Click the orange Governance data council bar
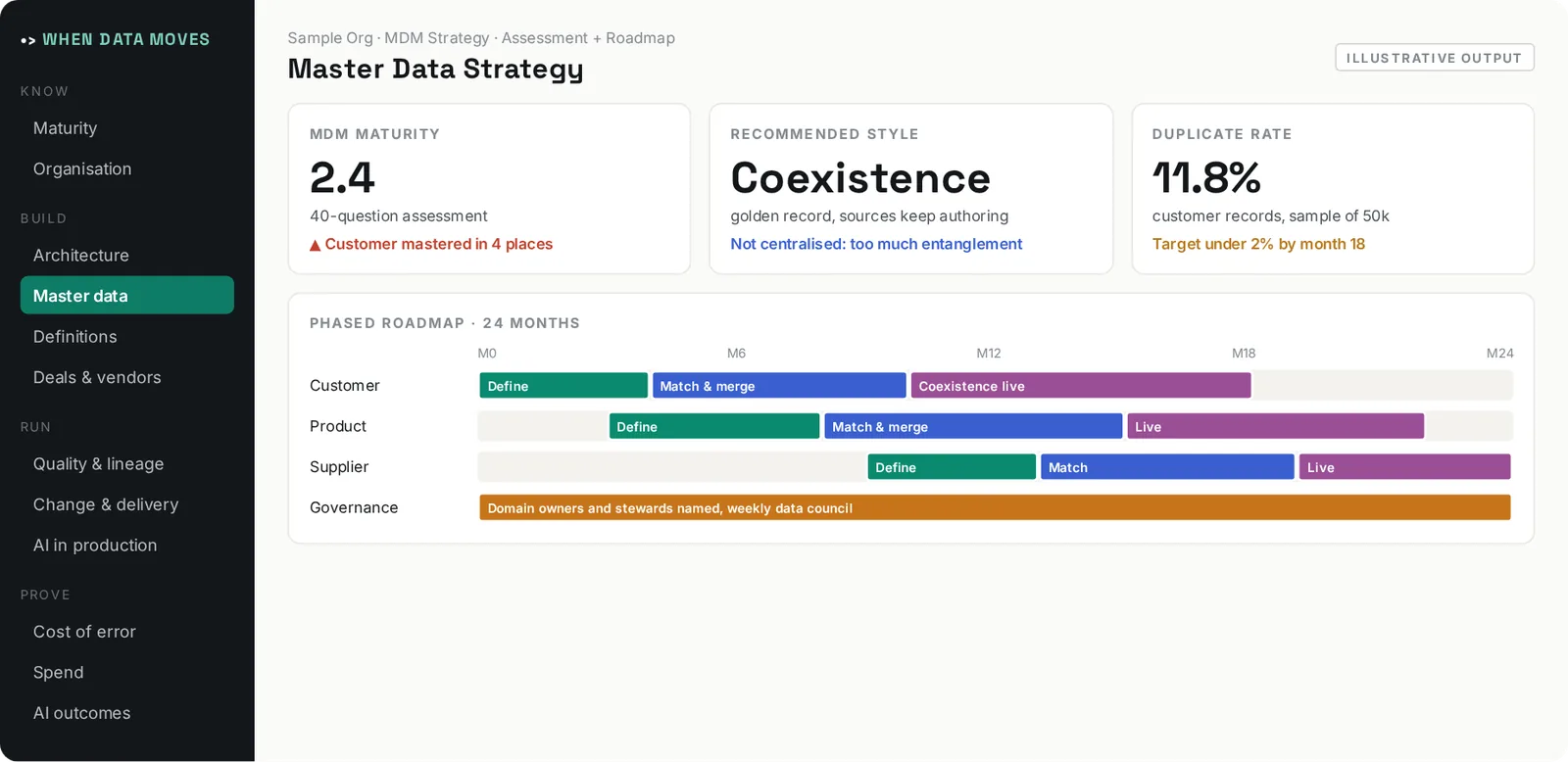1568x762 pixels. click(995, 508)
